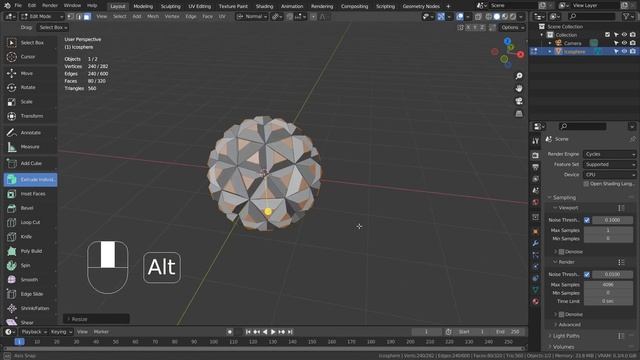Click the Blender logo menu
640x360 pixels.
click(x=7, y=6)
